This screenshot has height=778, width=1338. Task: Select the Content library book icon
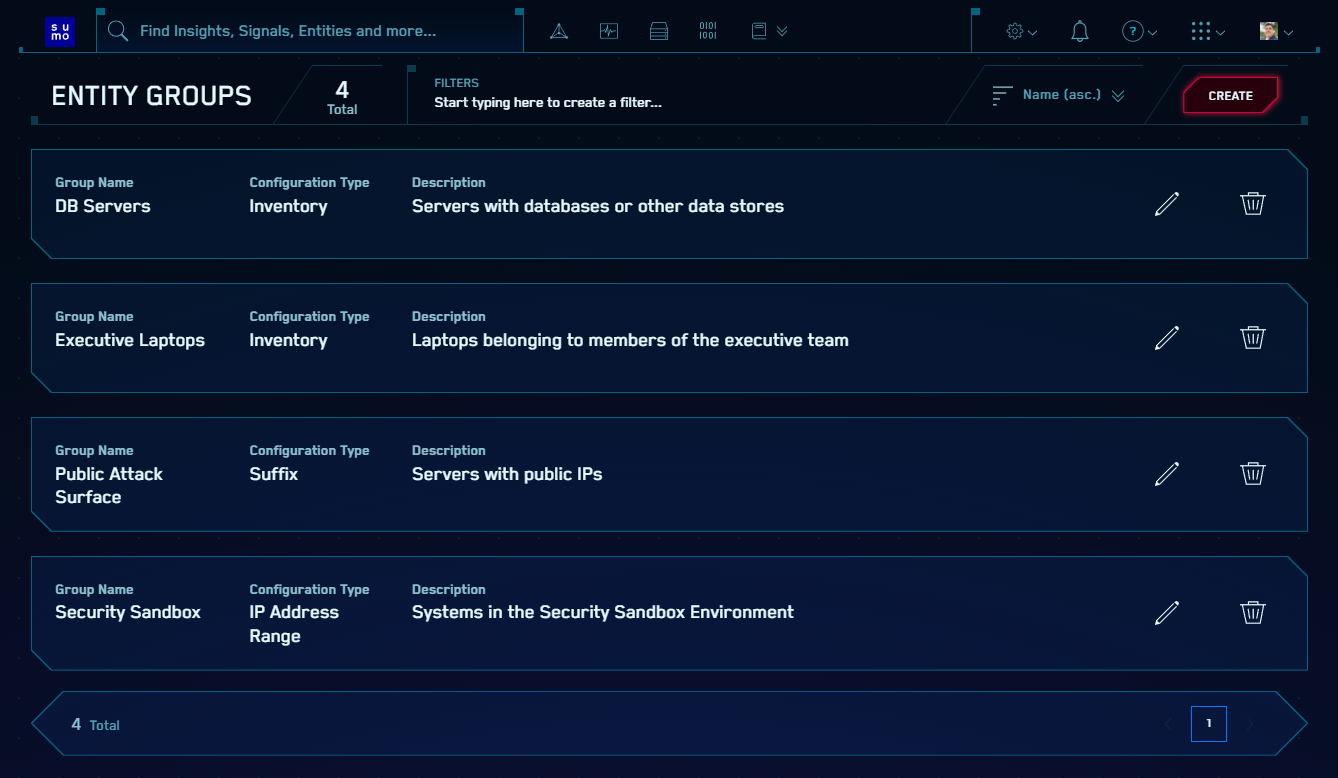[x=760, y=31]
